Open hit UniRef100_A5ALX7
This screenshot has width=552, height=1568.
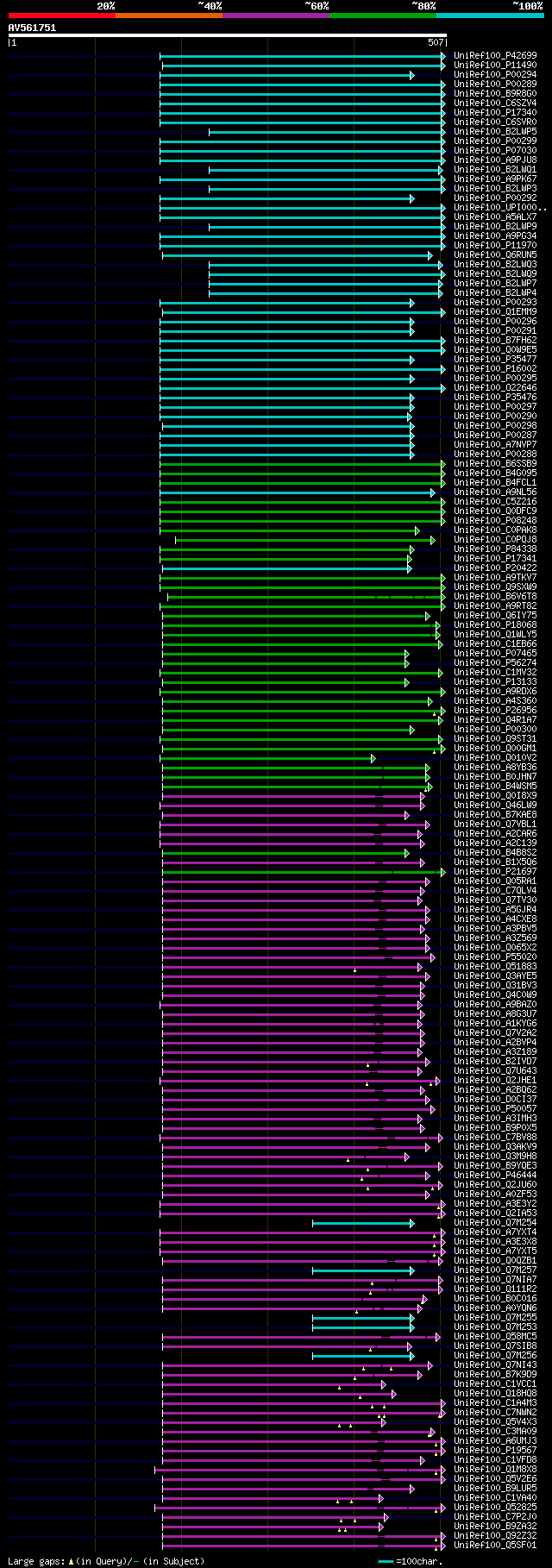coord(495,216)
